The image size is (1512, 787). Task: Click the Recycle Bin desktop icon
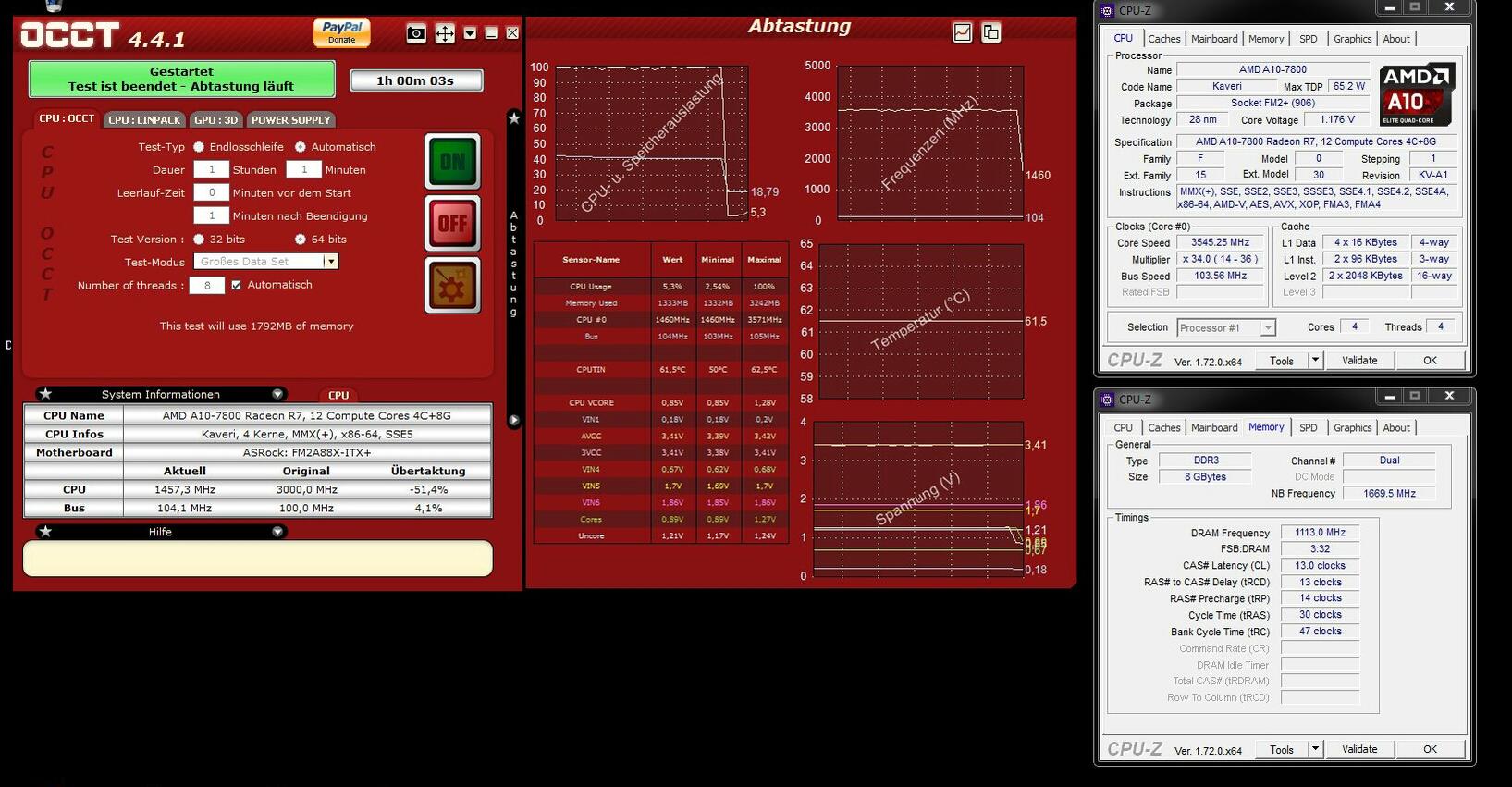tap(53, 5)
